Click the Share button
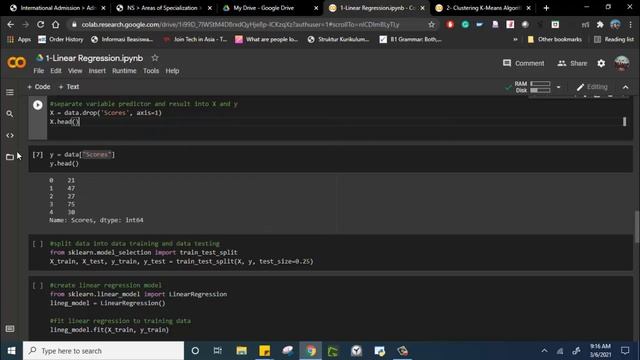 pyautogui.click(x=572, y=63)
